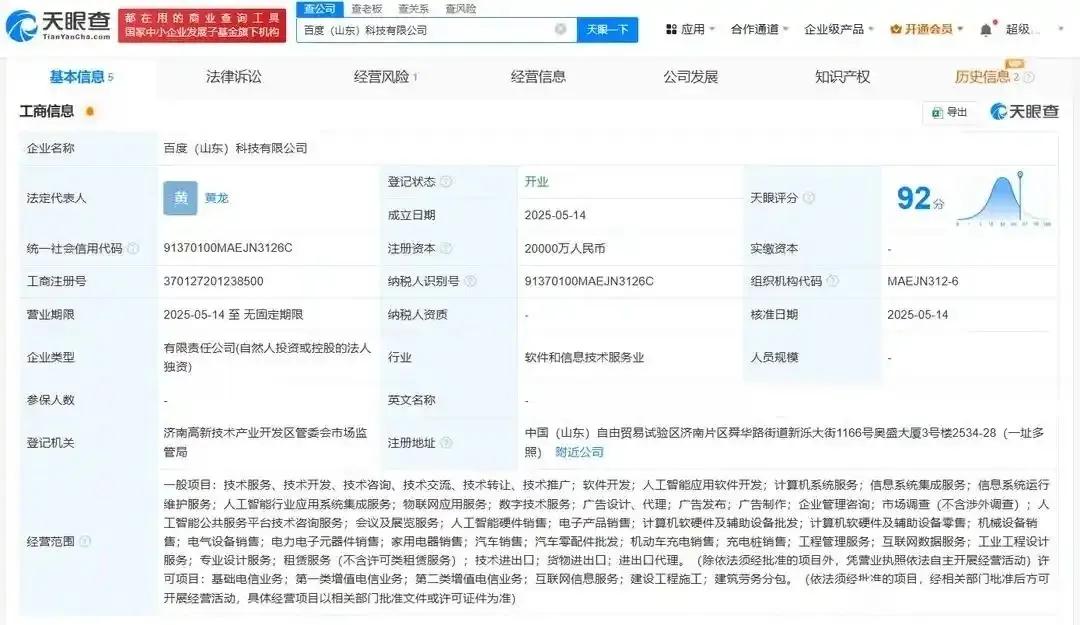Click the red 商业查询工具 banner
Viewport: 1080px width, 625px height.
tap(202, 25)
